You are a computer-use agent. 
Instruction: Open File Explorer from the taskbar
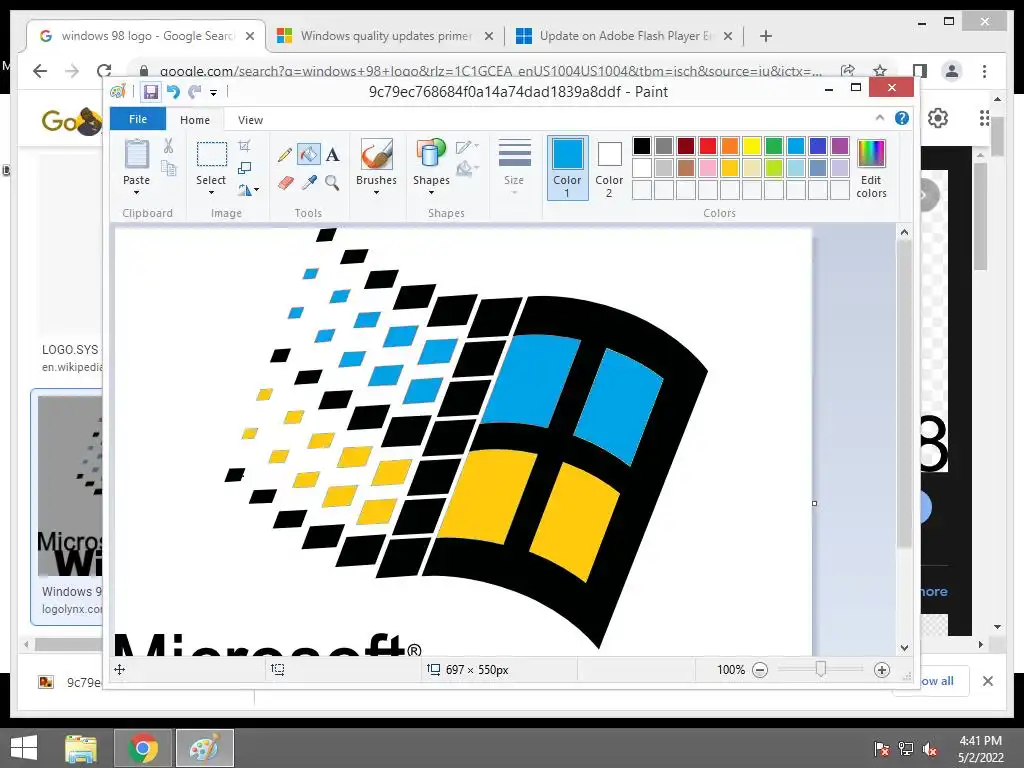click(81, 748)
